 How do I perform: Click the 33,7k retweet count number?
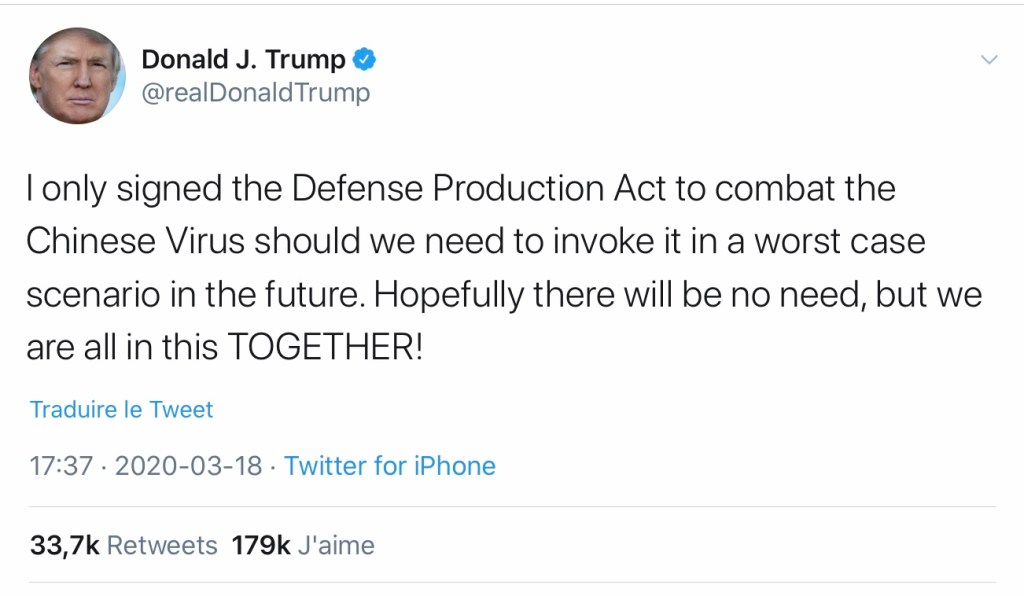[64, 545]
